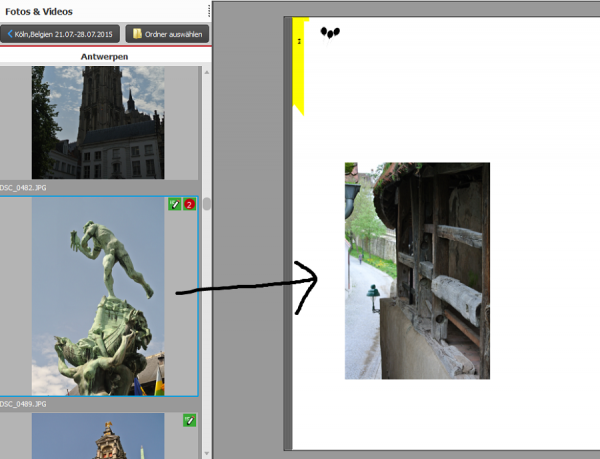600x459 pixels.
Task: Click red usage count badge showing 2
Action: click(189, 204)
